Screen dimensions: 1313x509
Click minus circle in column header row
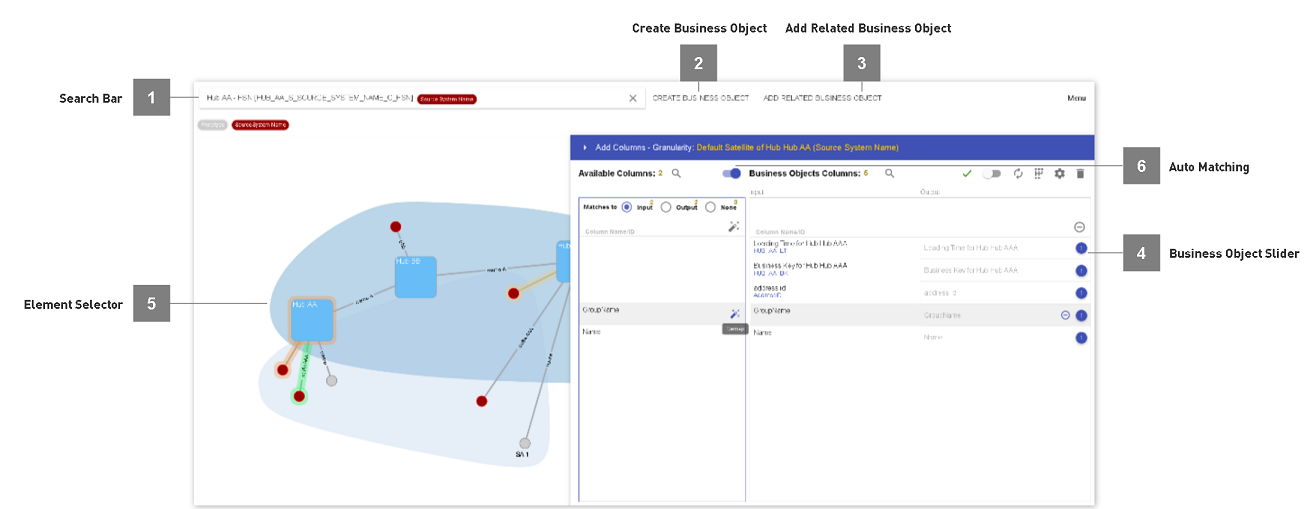click(1080, 227)
